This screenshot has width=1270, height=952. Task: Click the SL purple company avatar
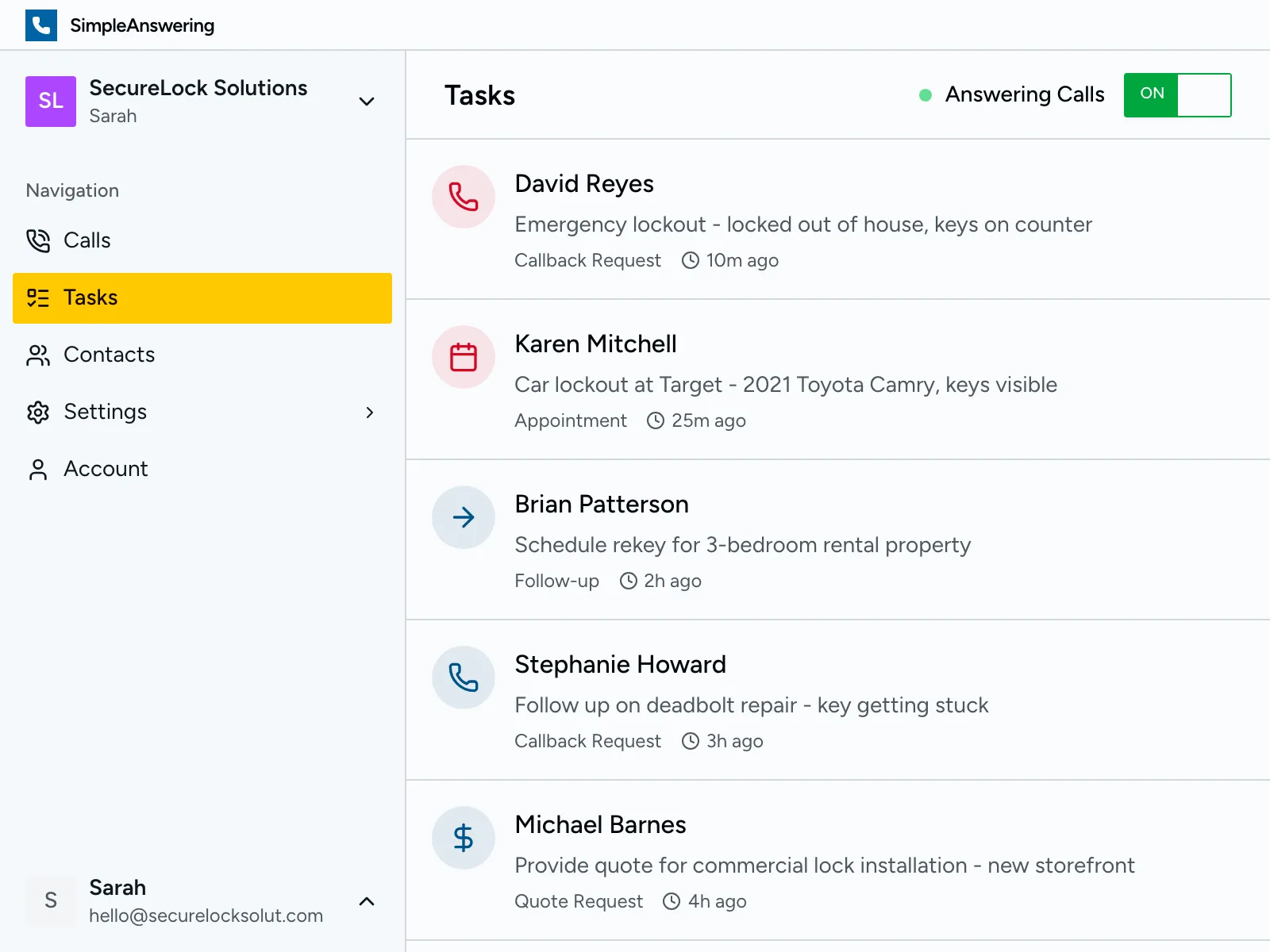[51, 102]
